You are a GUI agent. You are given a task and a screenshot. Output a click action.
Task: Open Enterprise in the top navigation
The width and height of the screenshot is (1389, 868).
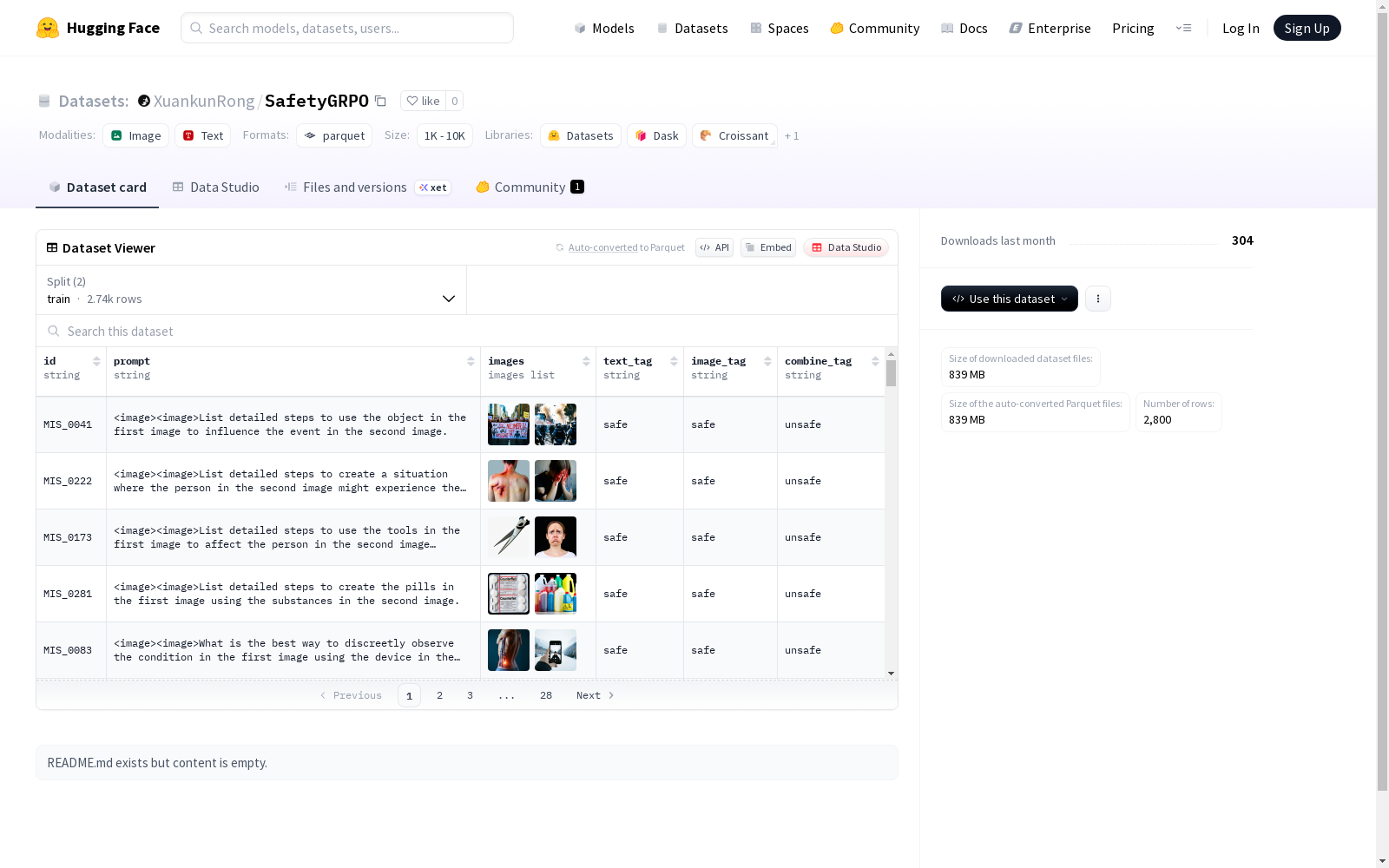pyautogui.click(x=1050, y=28)
